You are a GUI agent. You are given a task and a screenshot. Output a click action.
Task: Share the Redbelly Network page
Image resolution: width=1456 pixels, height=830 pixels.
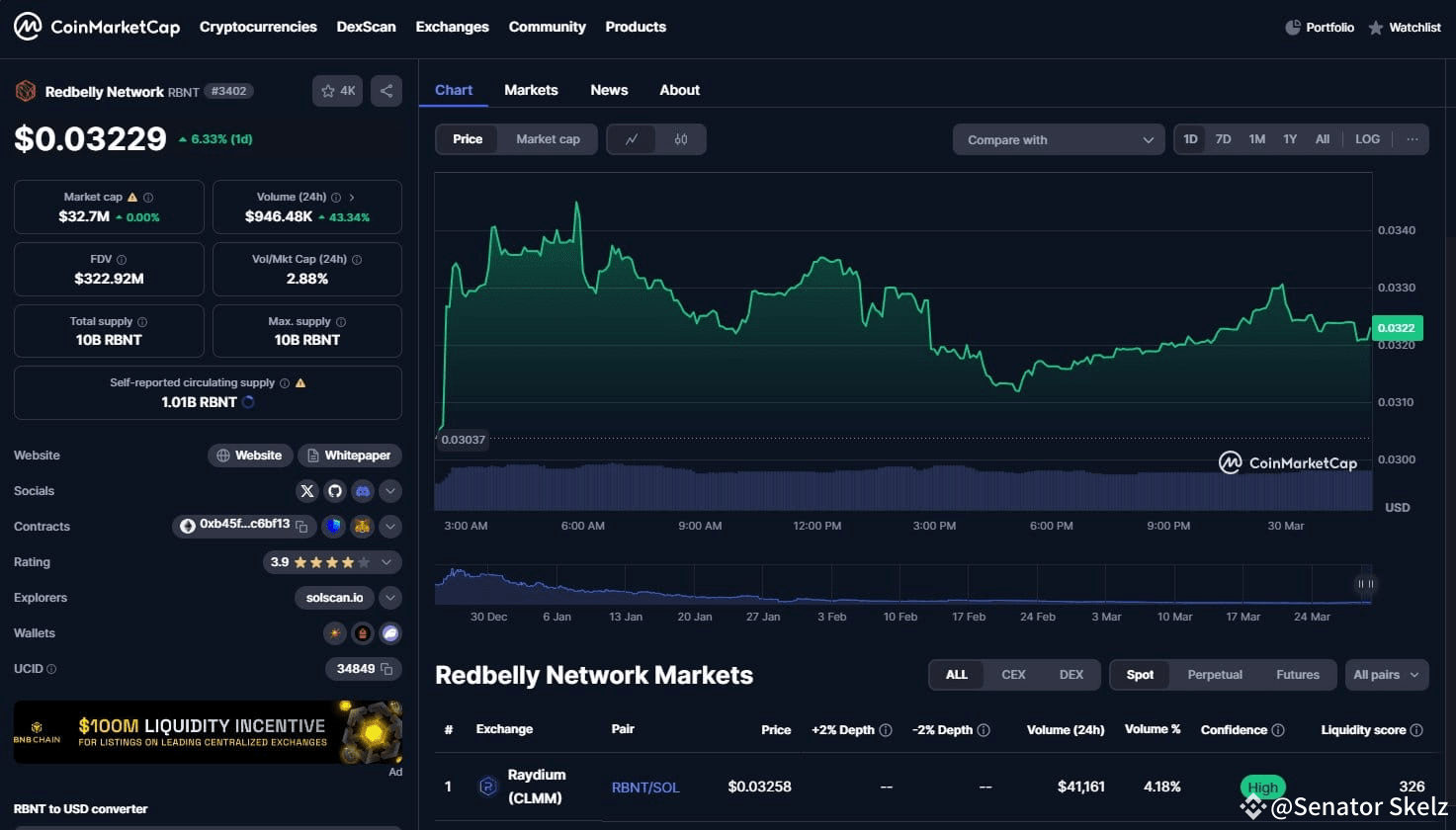point(385,90)
